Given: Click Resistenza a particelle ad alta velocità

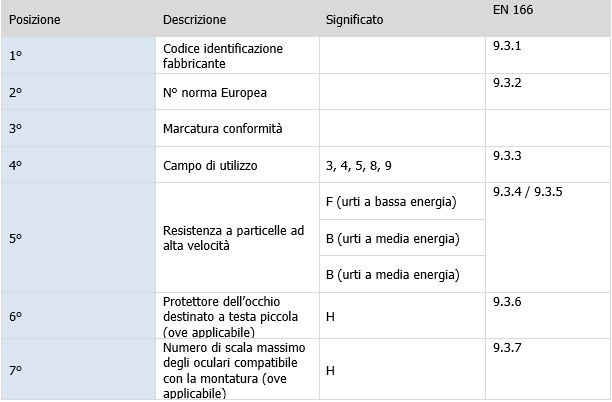Looking at the screenshot, I should [233, 238].
